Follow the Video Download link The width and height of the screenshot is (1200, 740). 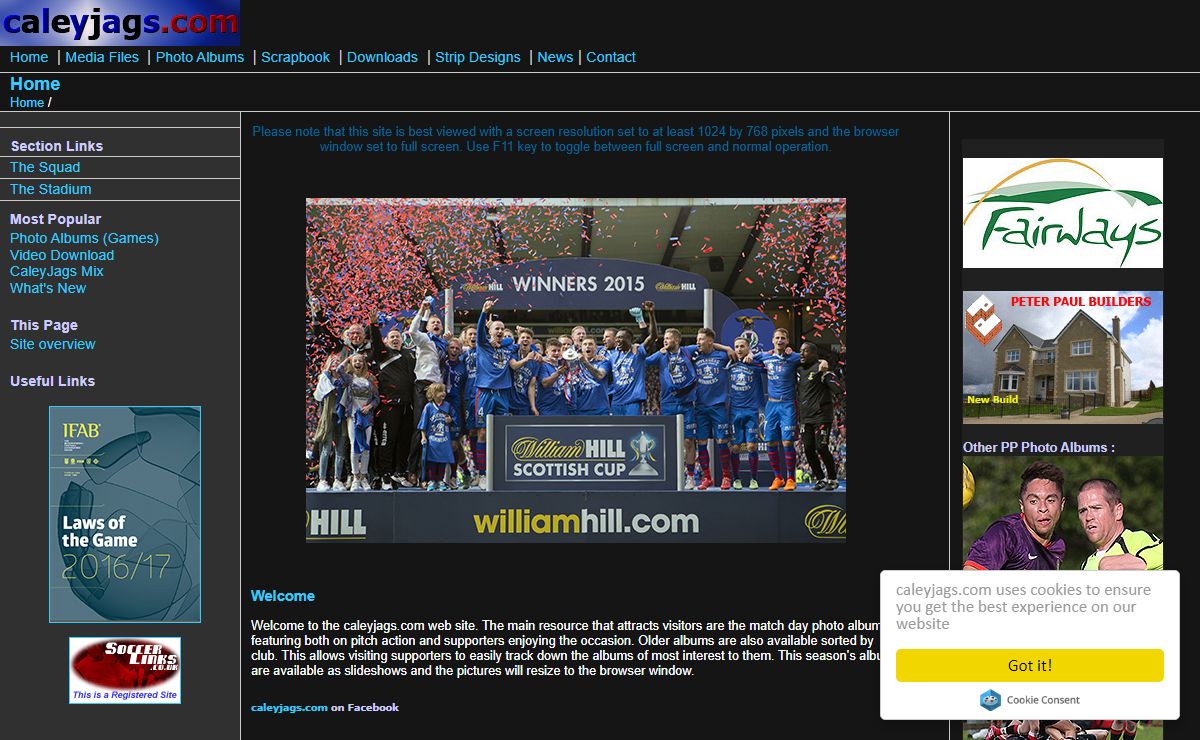pyautogui.click(x=62, y=255)
